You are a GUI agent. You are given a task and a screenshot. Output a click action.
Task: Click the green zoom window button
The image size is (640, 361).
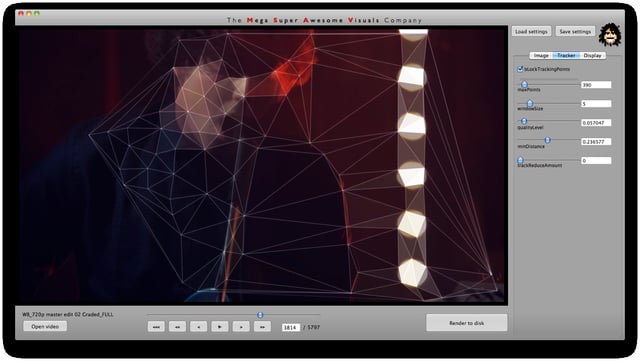[37, 14]
